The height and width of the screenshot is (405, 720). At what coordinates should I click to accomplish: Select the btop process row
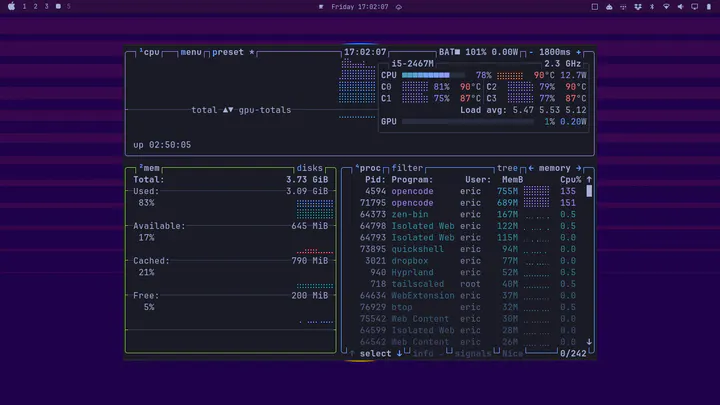(468, 307)
